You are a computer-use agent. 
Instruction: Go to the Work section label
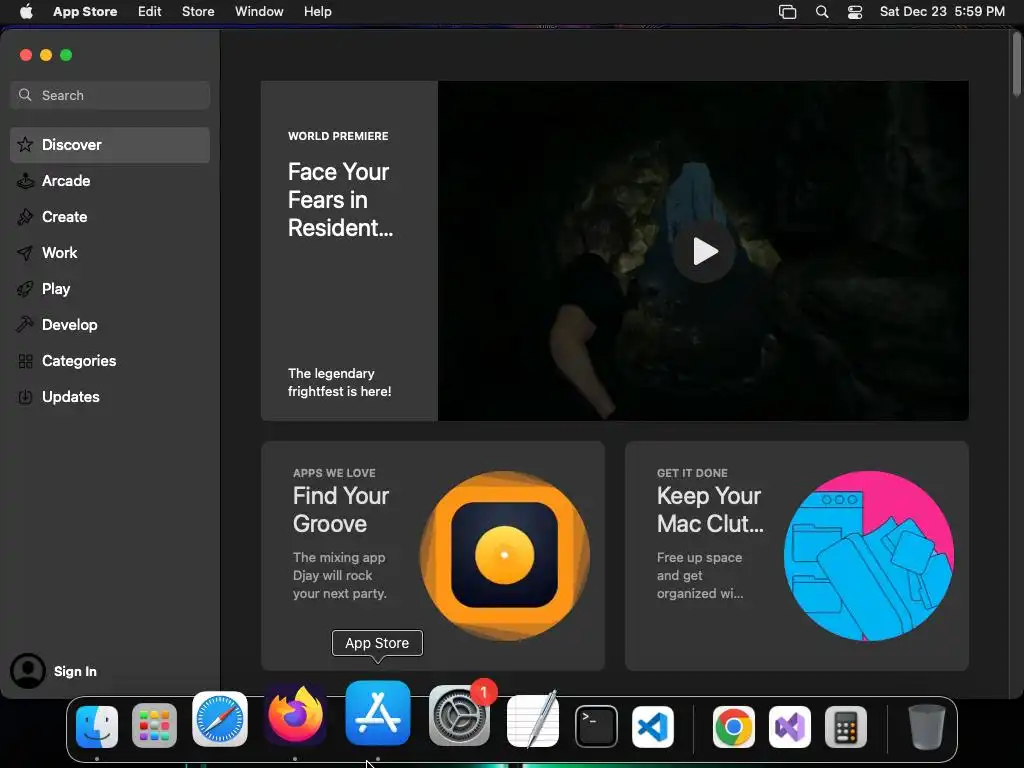(x=59, y=253)
